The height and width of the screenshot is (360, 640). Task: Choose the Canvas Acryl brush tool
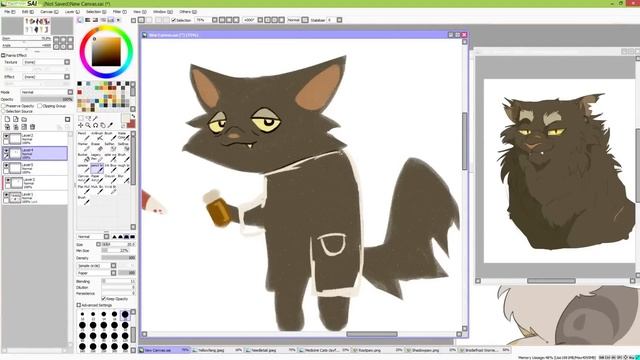[83, 178]
